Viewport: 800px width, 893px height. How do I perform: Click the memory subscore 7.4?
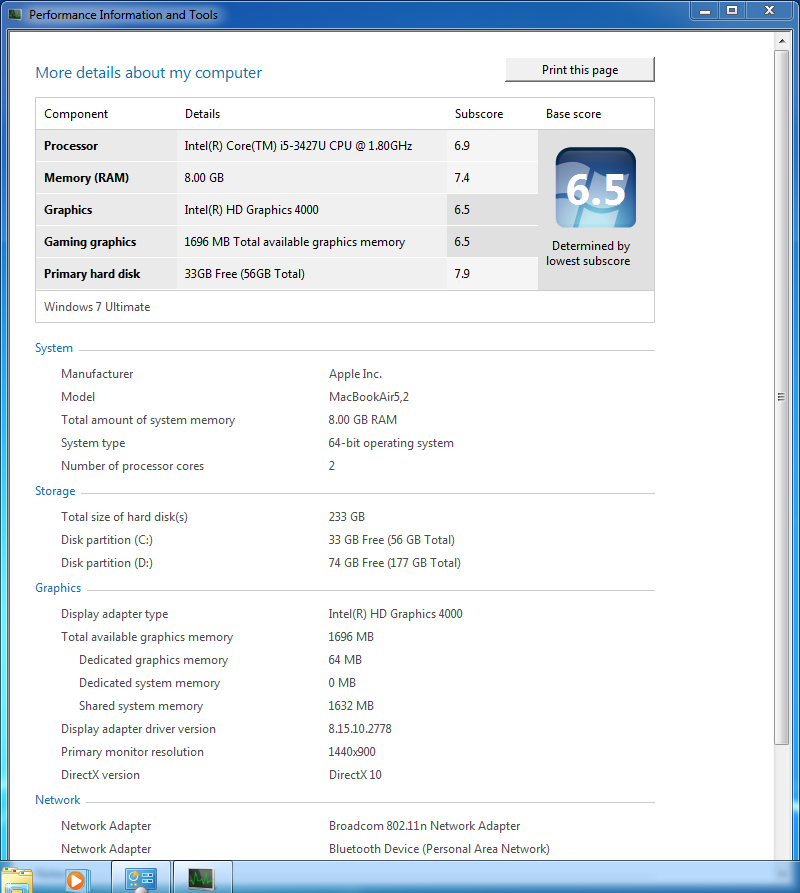point(462,178)
